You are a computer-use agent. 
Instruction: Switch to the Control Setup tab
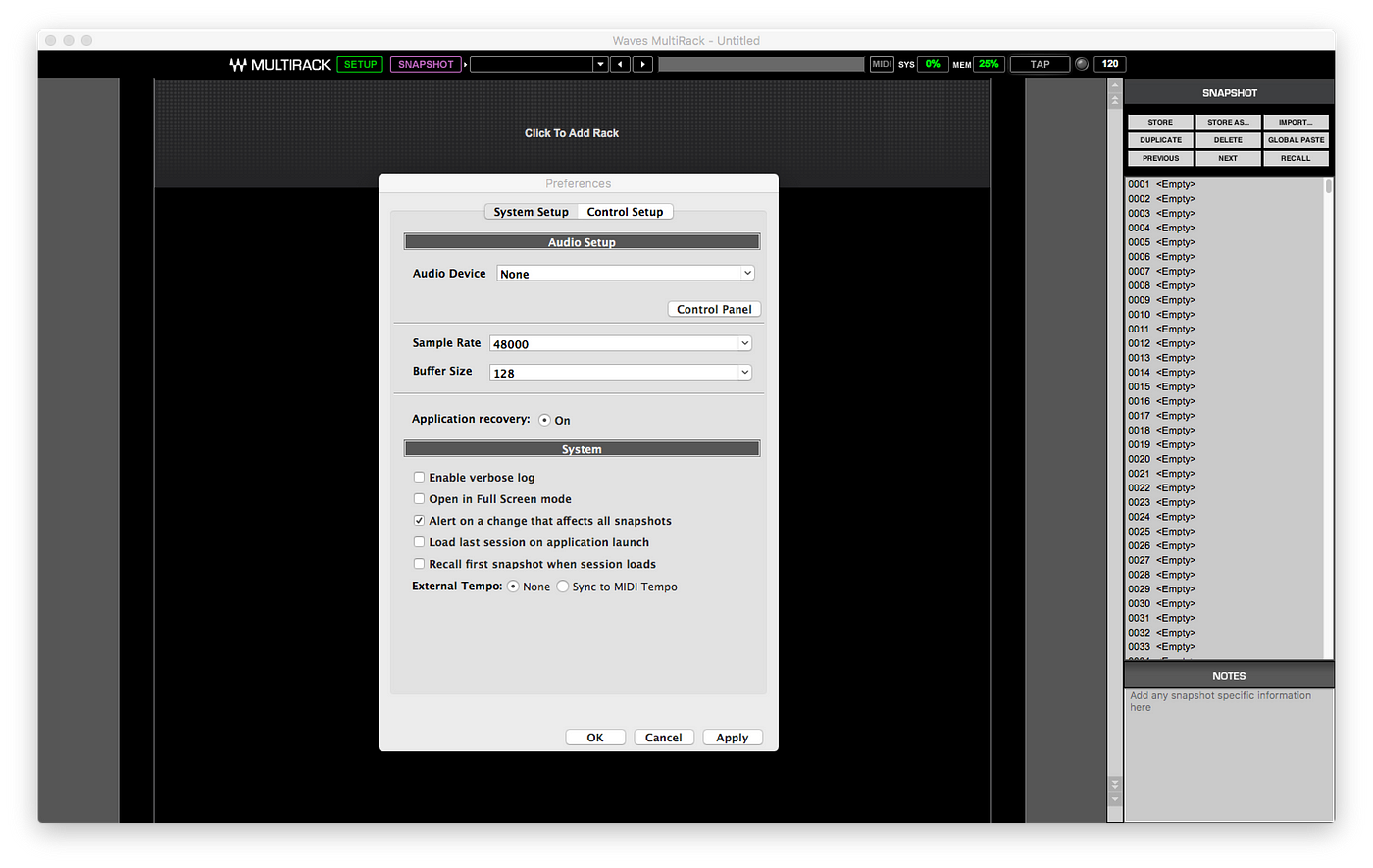point(625,212)
